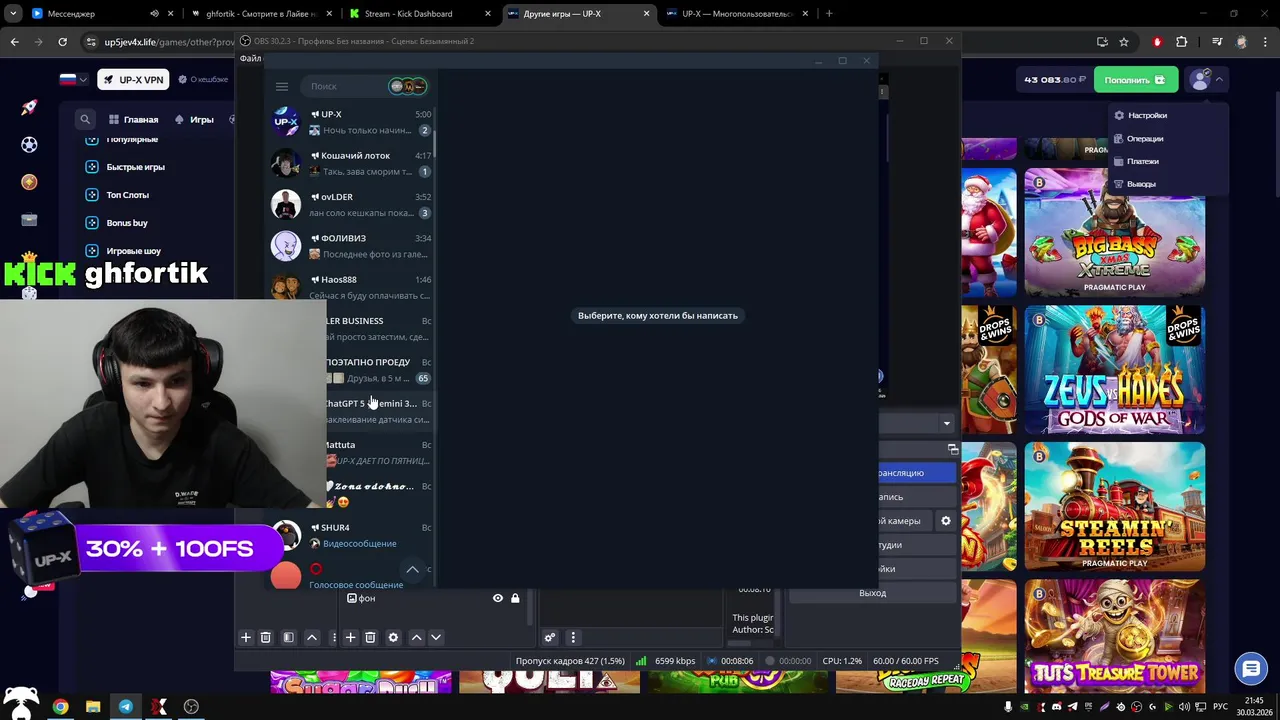Open the Кошачий лоток chat
The height and width of the screenshot is (720, 1280).
point(351,163)
